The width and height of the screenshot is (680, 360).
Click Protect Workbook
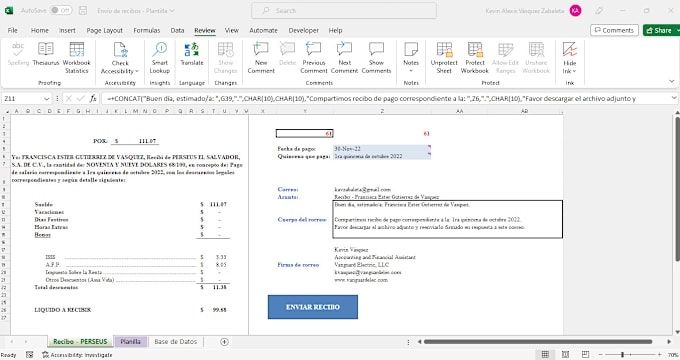[x=475, y=58]
